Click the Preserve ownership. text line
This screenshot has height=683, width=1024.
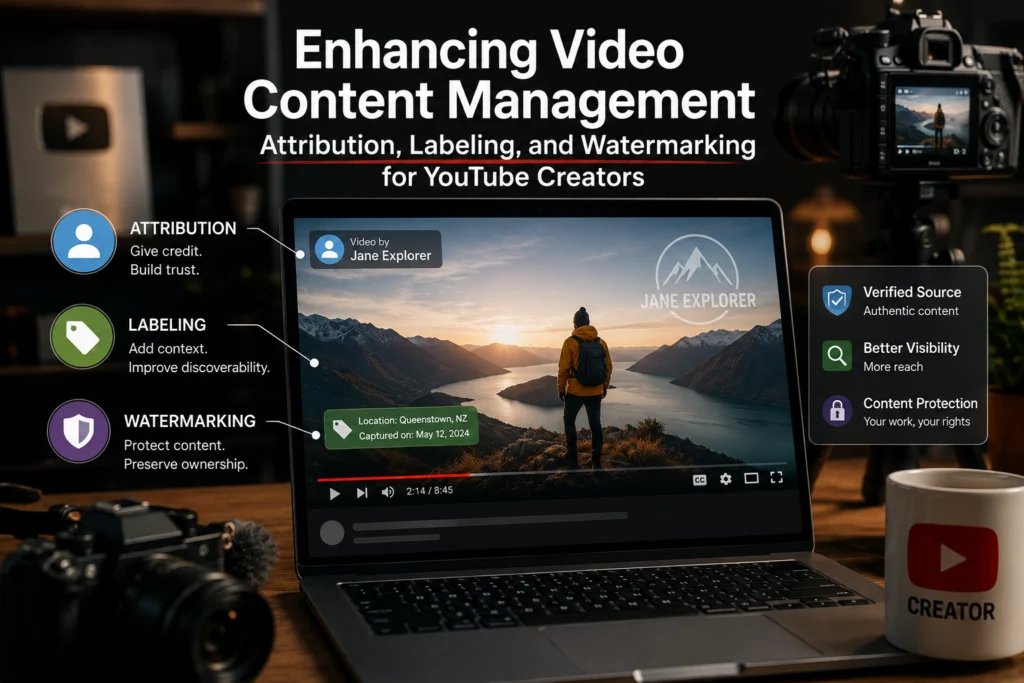(185, 464)
